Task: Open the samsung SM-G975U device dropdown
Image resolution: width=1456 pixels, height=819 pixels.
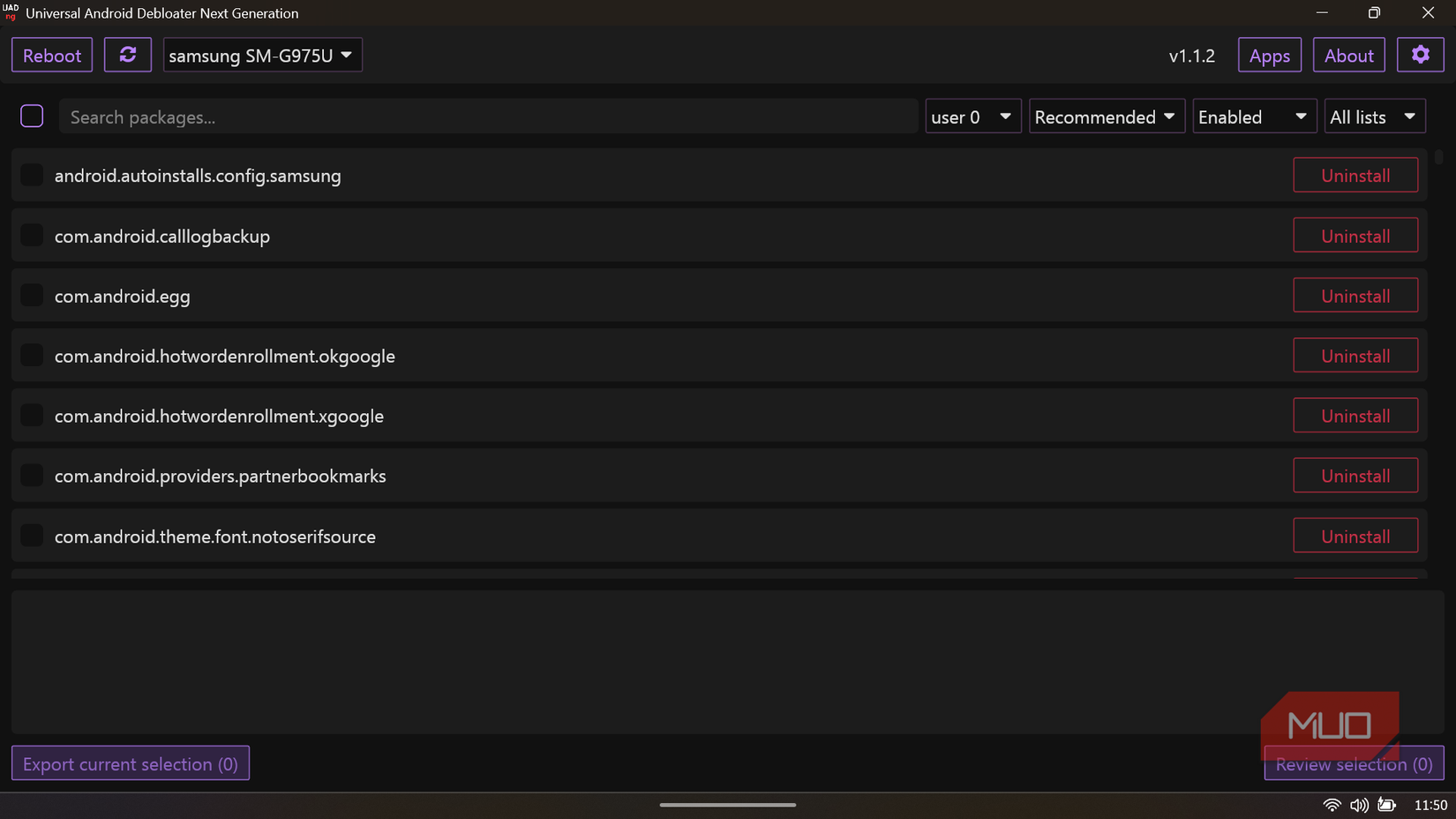Action: click(262, 54)
